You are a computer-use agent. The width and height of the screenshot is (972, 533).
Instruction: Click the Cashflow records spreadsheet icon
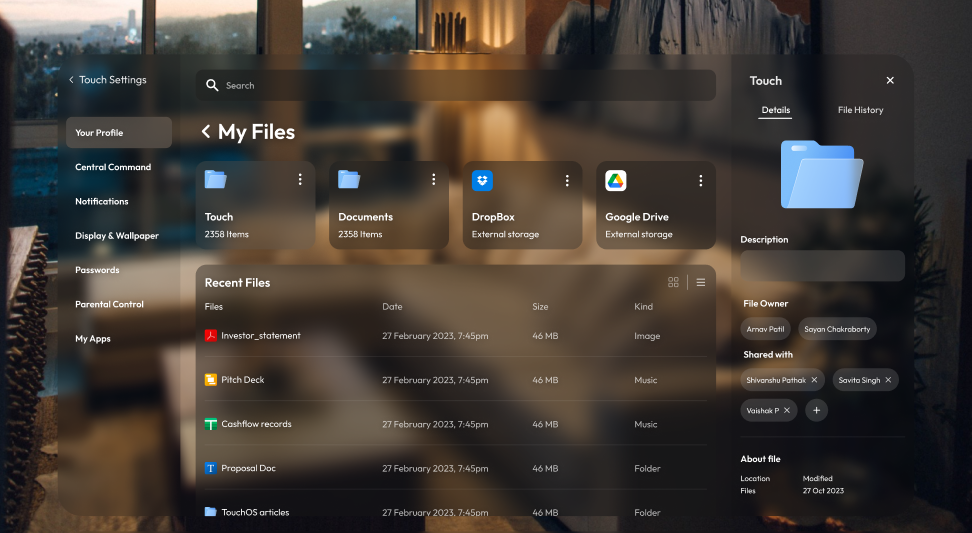(211, 424)
